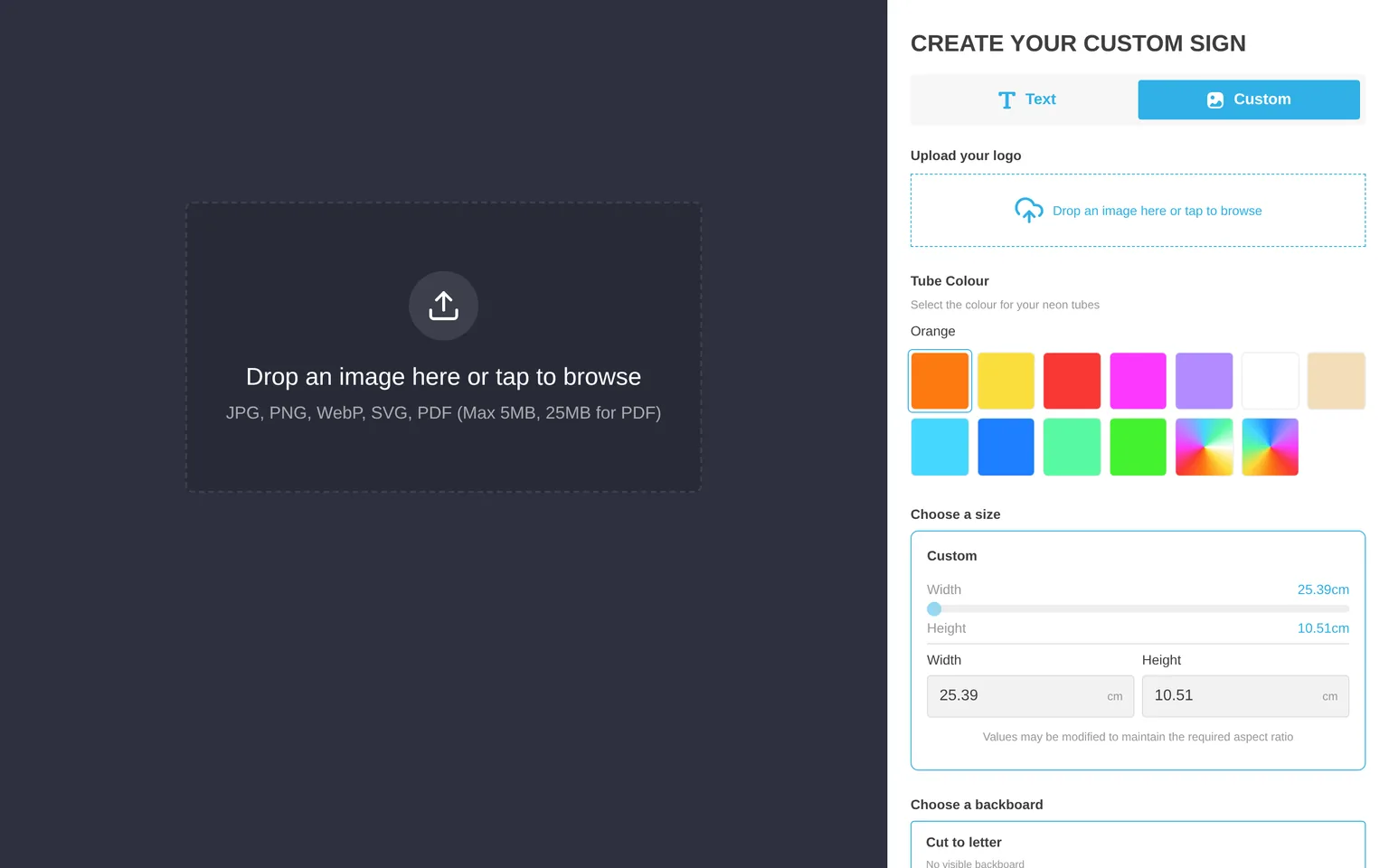The width and height of the screenshot is (1389, 868).
Task: Select the magenta pink tube colour
Action: 1138,381
